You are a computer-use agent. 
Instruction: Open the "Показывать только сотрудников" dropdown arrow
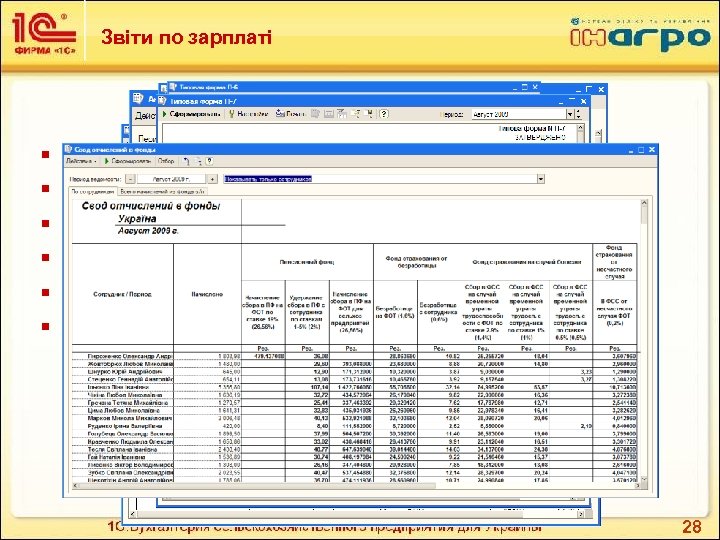click(540, 179)
